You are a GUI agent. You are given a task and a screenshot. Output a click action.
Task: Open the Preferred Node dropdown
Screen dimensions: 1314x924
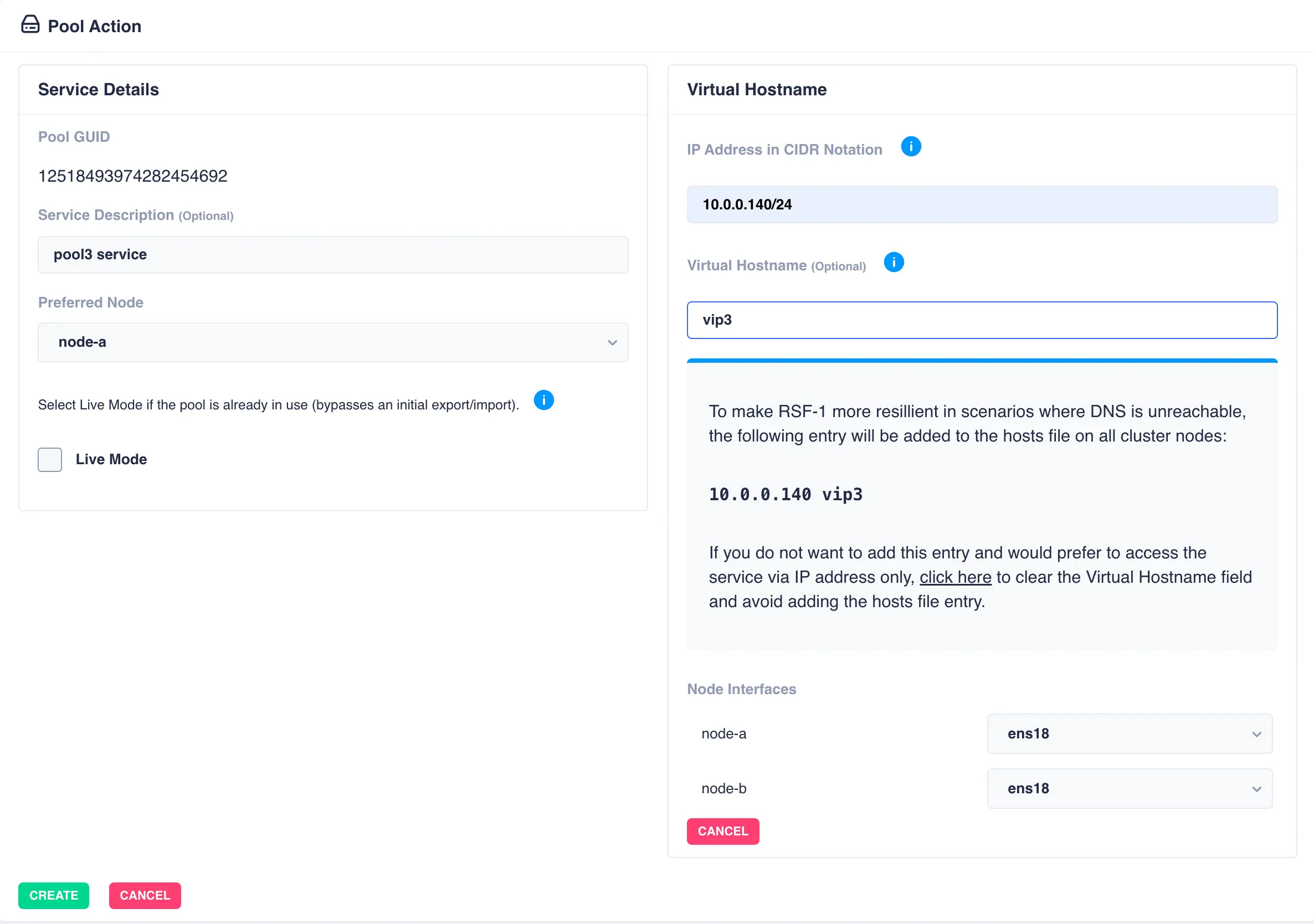click(332, 342)
